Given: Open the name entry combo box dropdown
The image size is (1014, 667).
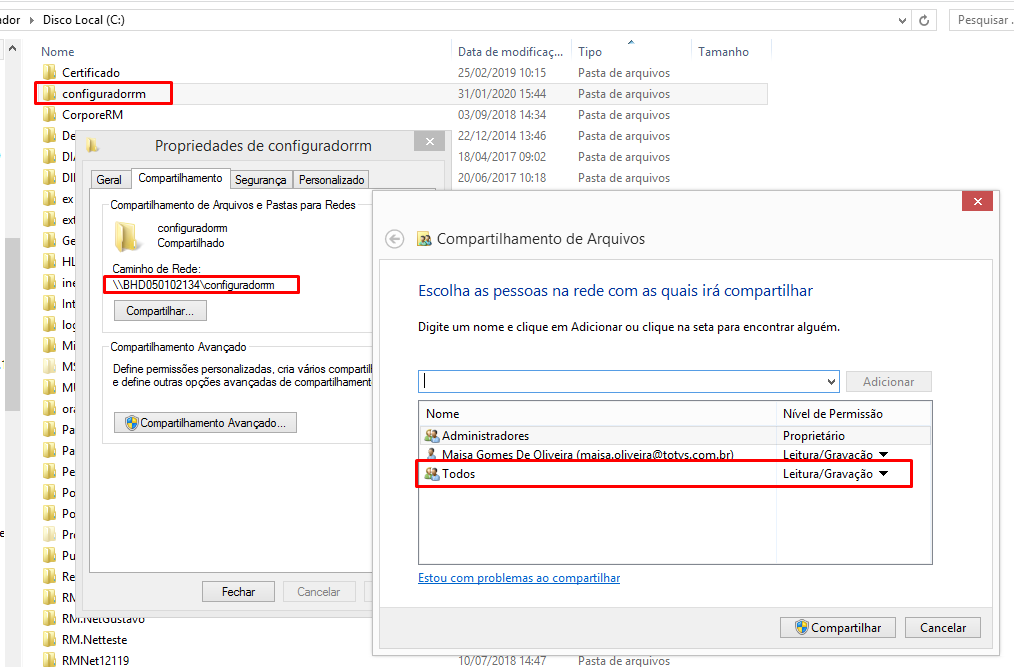Looking at the screenshot, I should point(830,381).
